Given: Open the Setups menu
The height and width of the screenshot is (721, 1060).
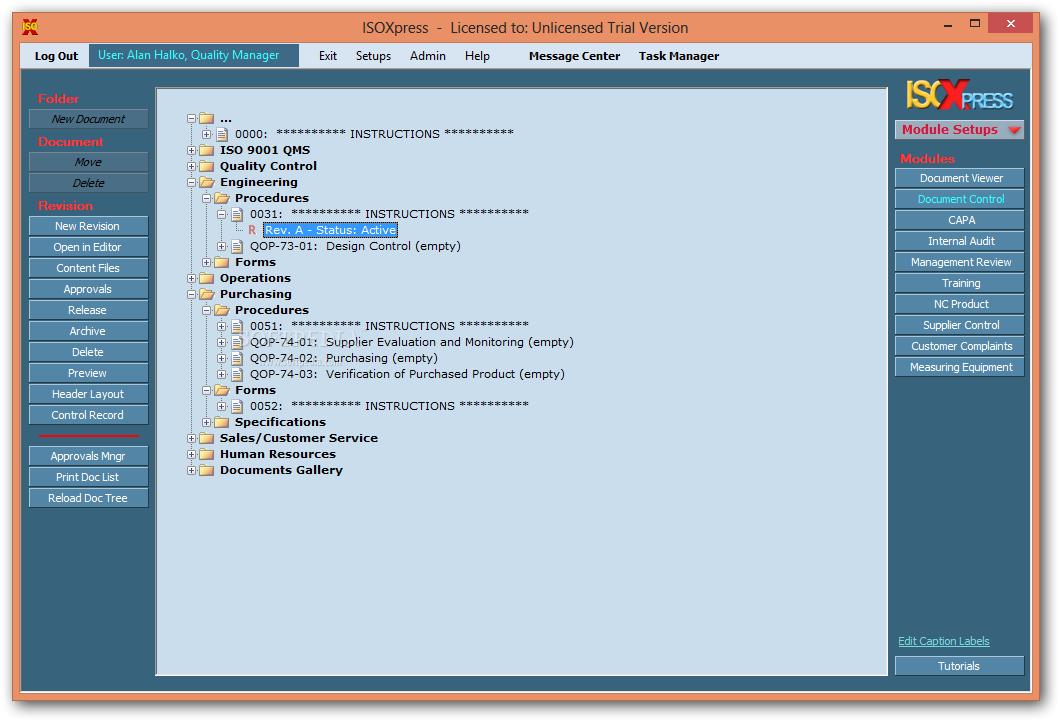Looking at the screenshot, I should point(373,56).
